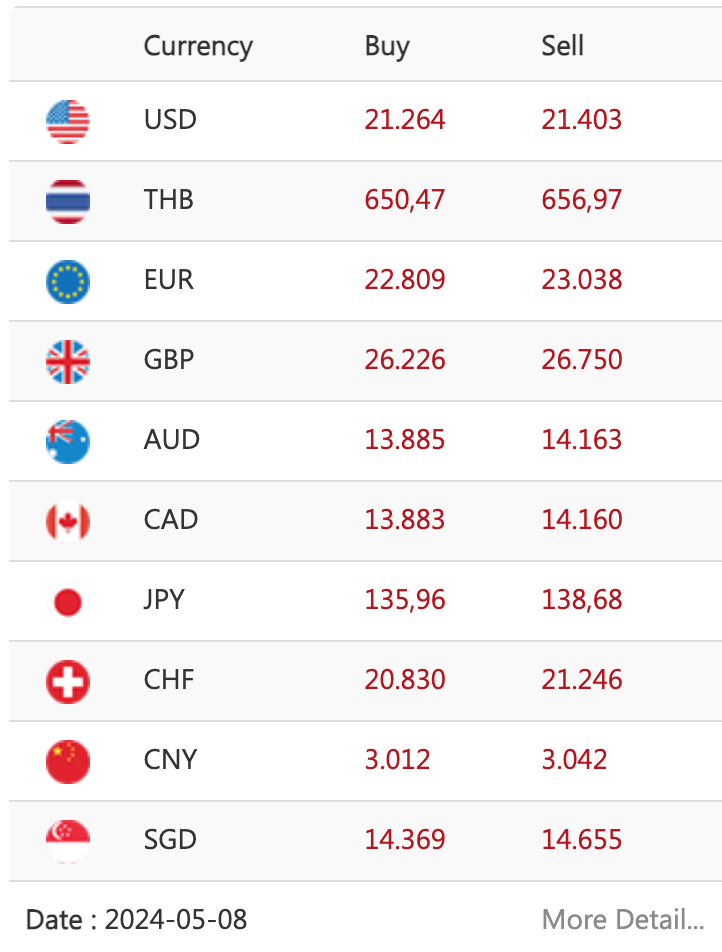Select the Australia flag icon
The image size is (722, 952).
[67, 442]
